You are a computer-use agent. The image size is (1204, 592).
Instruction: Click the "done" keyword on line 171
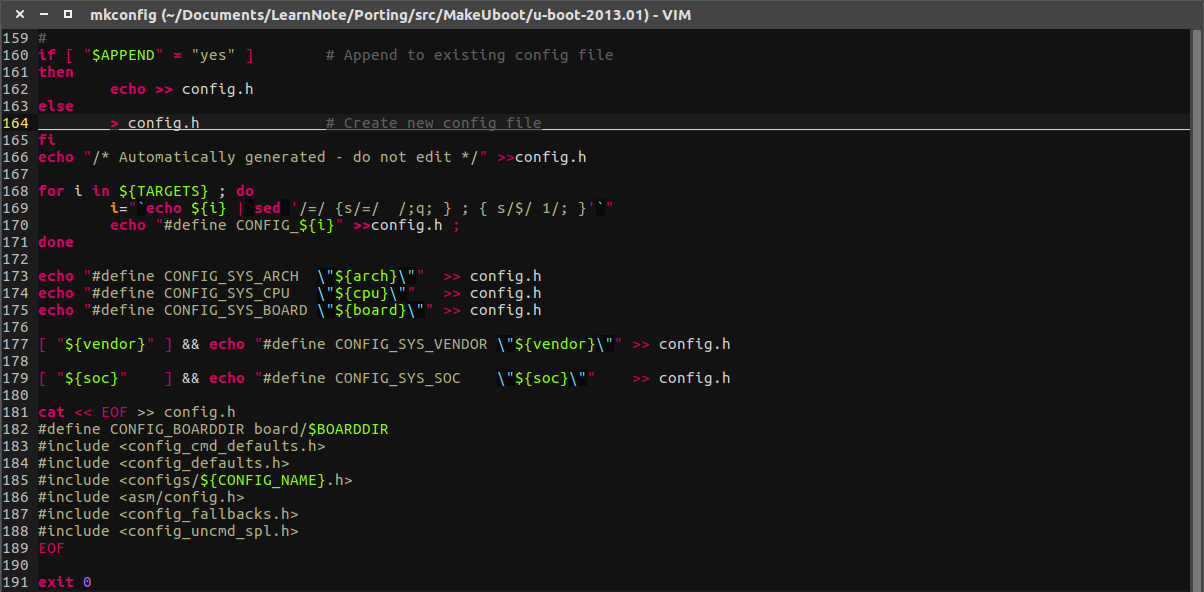(x=56, y=242)
